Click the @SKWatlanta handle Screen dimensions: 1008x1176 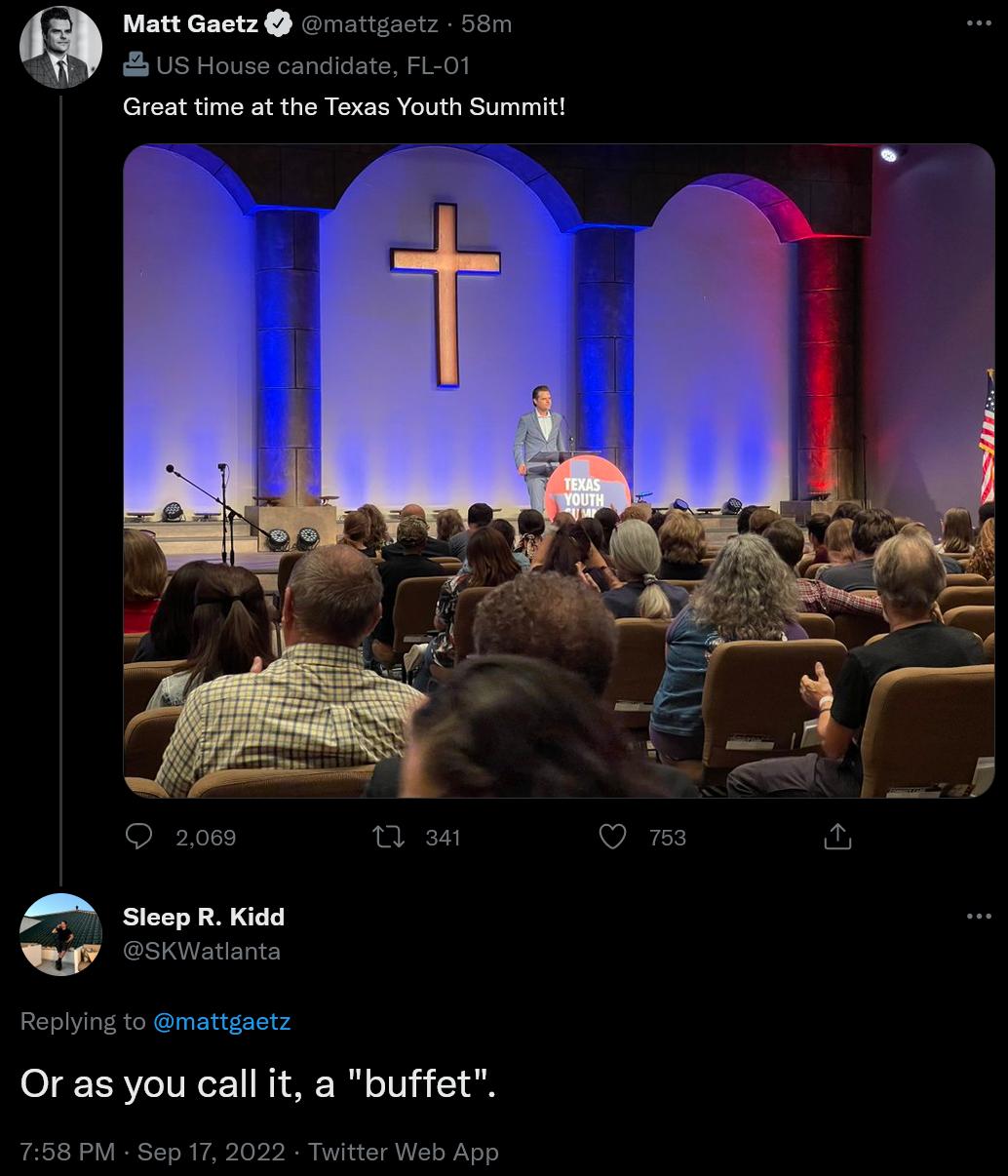(x=202, y=951)
